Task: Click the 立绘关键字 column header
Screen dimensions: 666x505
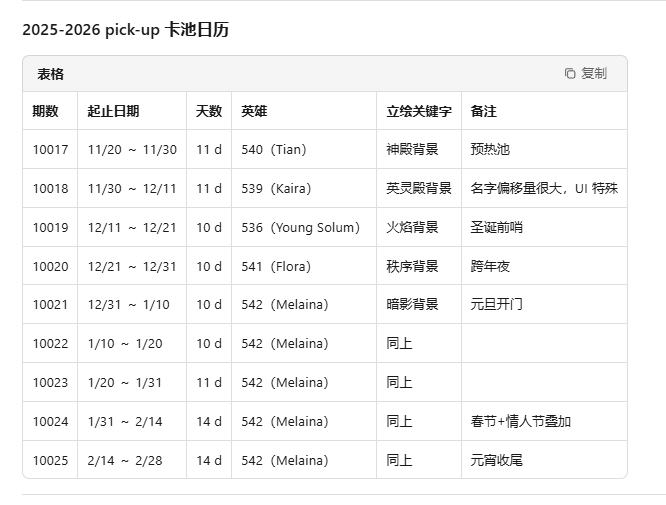Action: click(419, 111)
